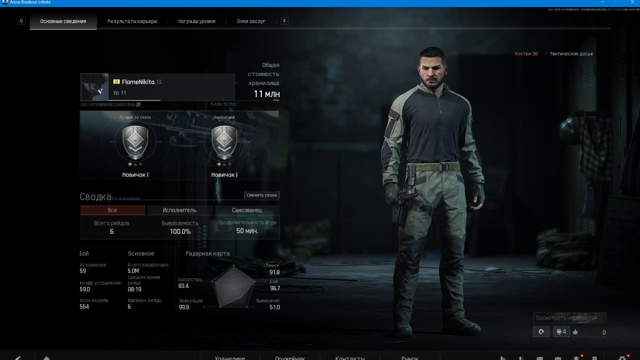The image size is (640, 360).
Task: Click the Ур. 11 level label
Action: pos(120,93)
